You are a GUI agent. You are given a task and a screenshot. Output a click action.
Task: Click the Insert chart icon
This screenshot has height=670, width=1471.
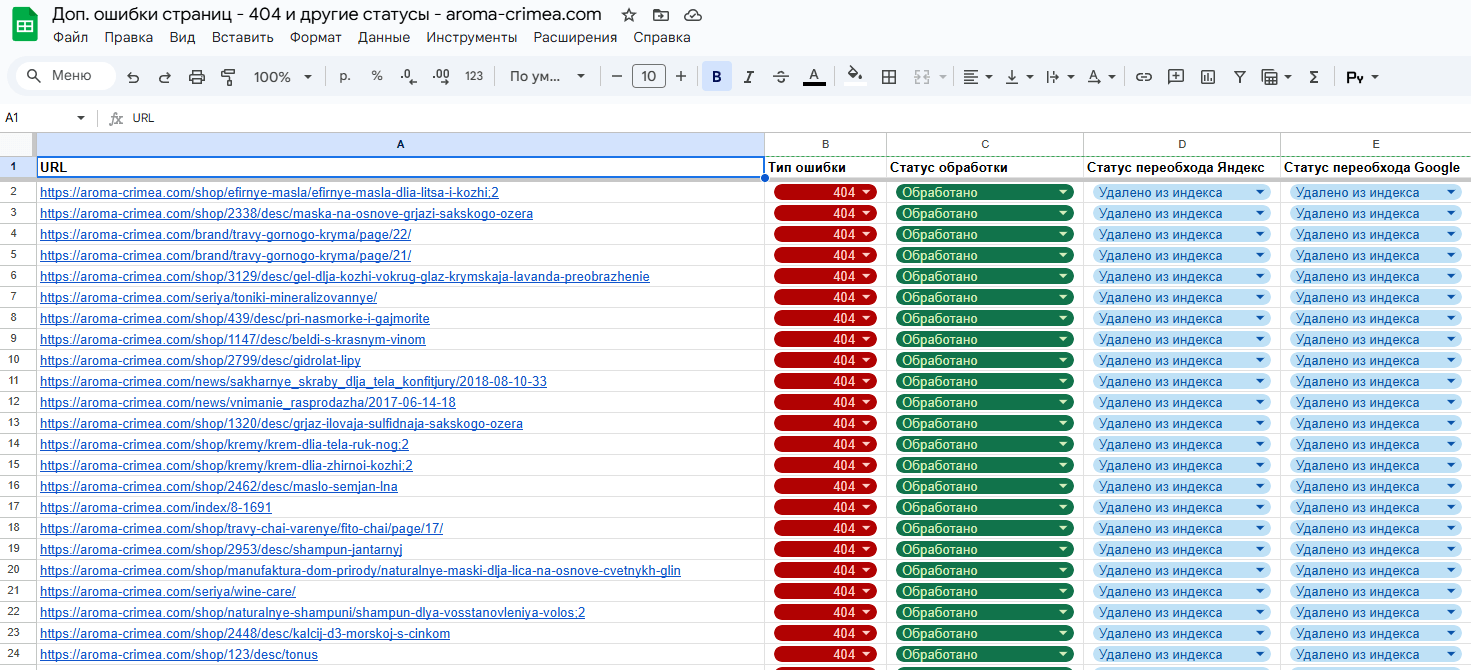(1208, 77)
